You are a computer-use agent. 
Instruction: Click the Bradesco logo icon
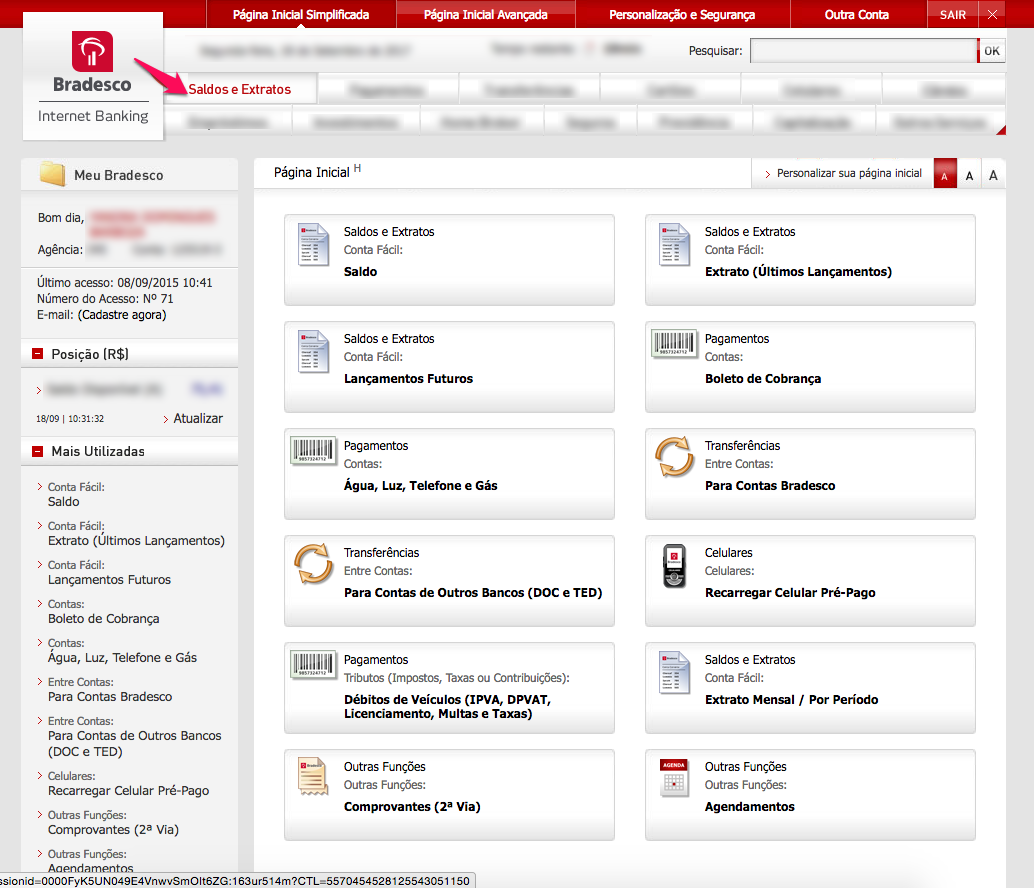tap(92, 51)
